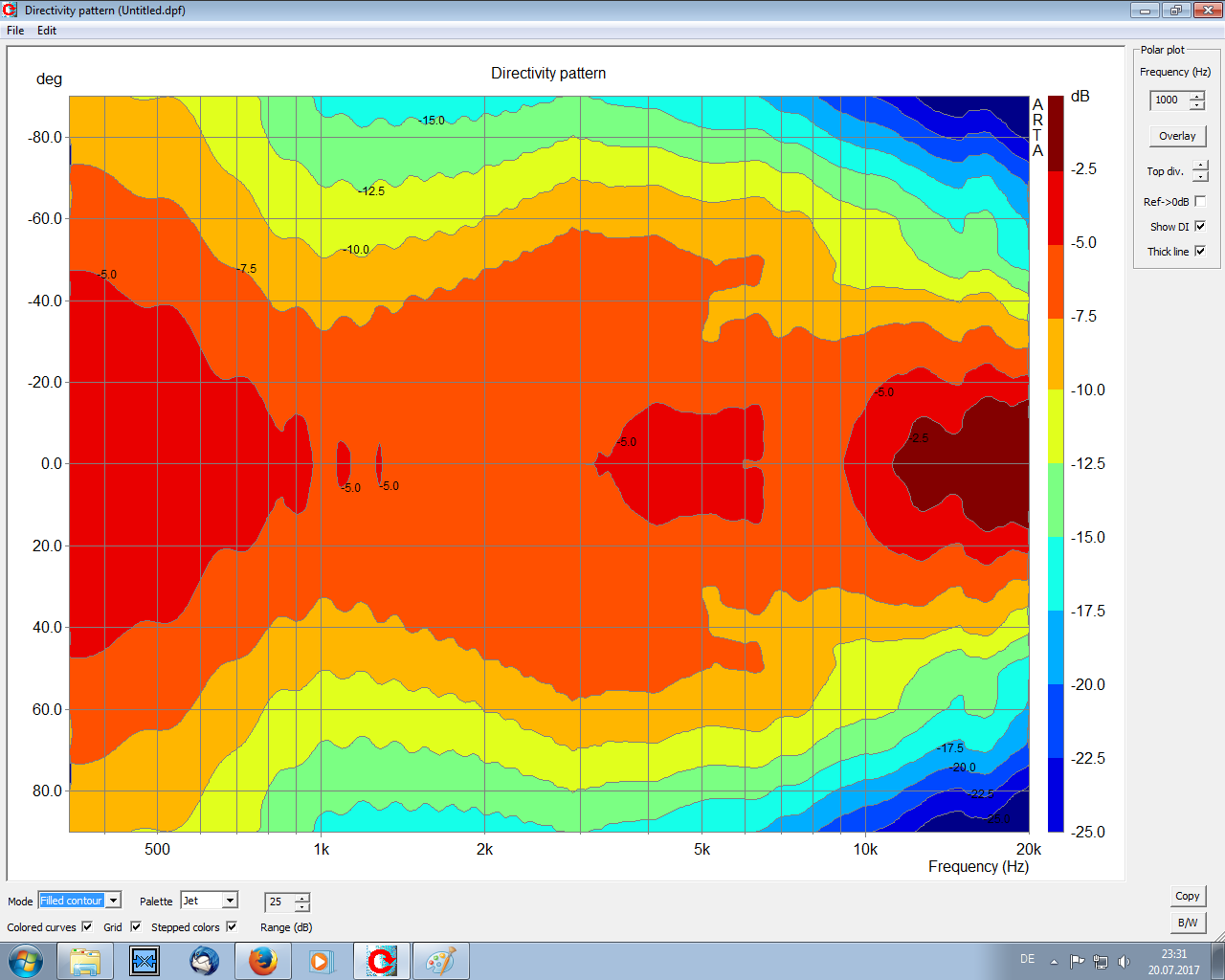Uncheck the Show DI option

point(1200,227)
